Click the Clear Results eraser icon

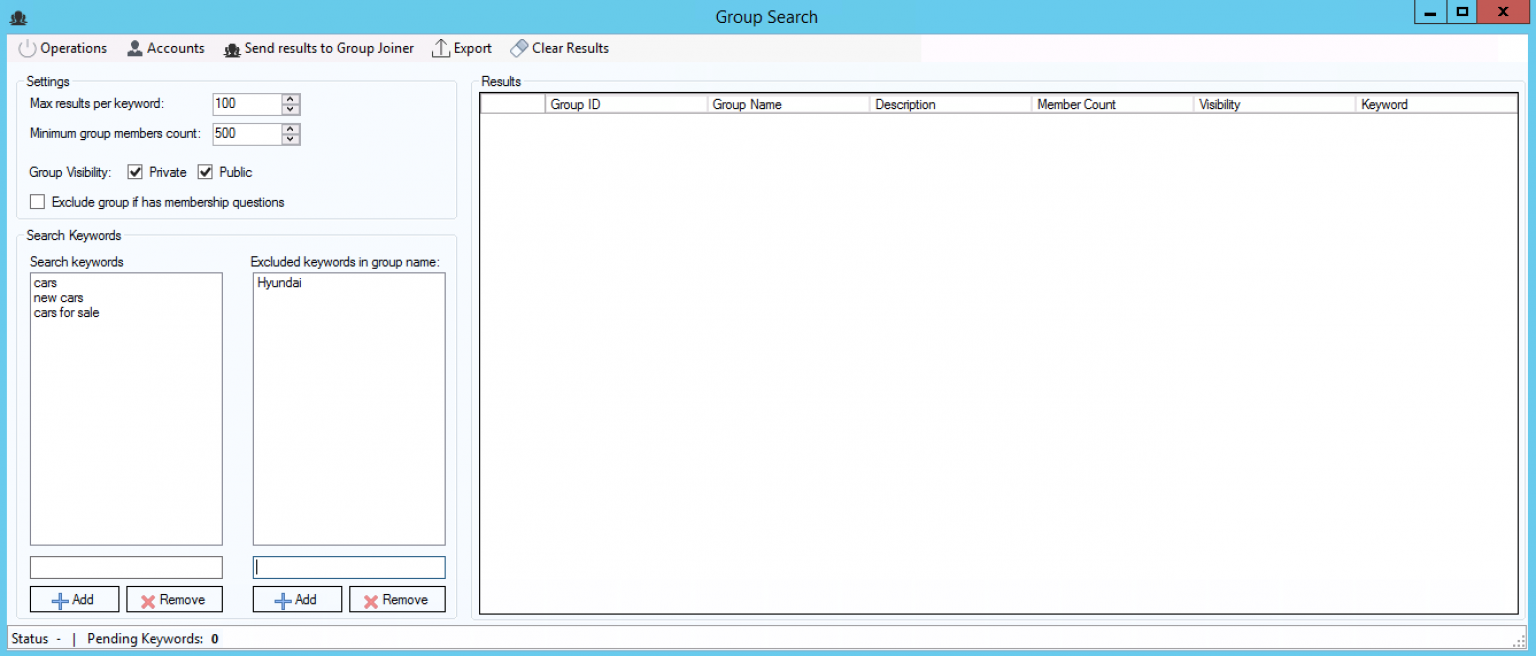tap(519, 48)
